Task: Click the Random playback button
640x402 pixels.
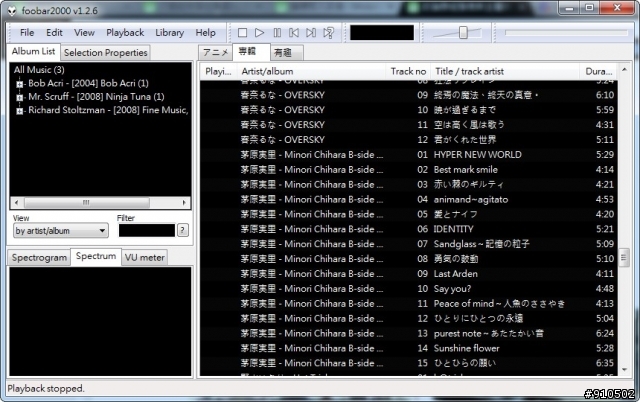Action: (329, 33)
